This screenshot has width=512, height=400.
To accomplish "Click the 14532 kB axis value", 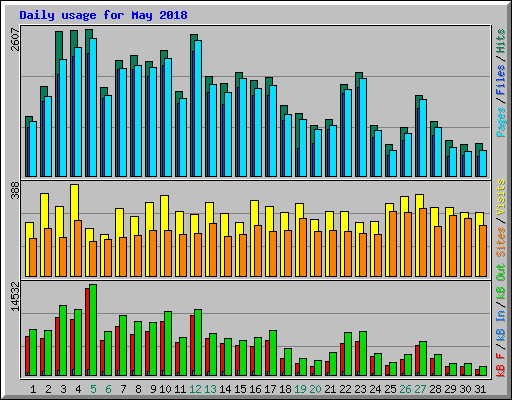I will (15, 296).
